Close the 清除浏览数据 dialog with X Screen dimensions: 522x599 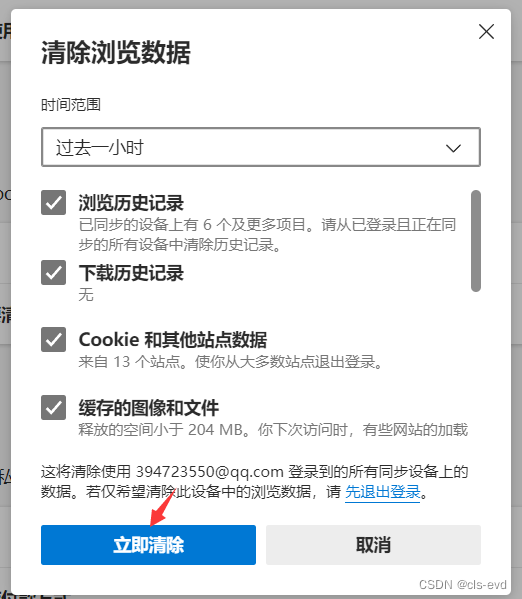[x=486, y=32]
